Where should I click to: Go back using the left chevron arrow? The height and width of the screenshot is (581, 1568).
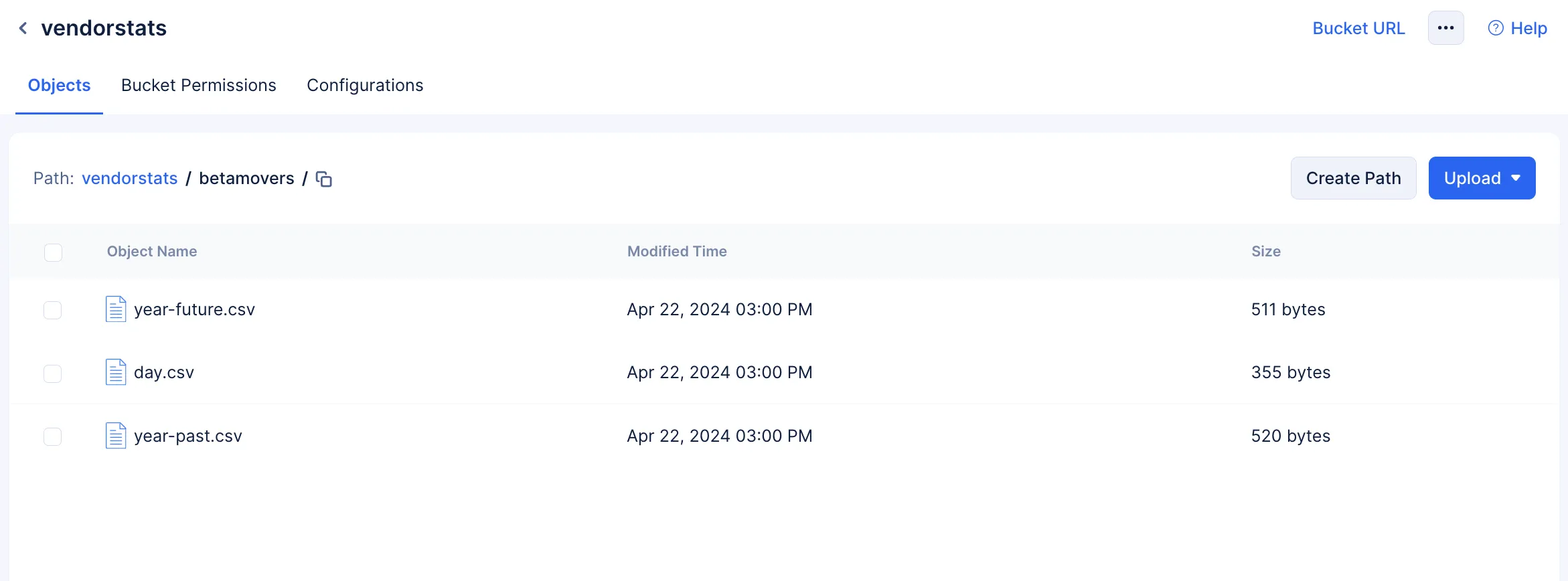click(x=23, y=28)
